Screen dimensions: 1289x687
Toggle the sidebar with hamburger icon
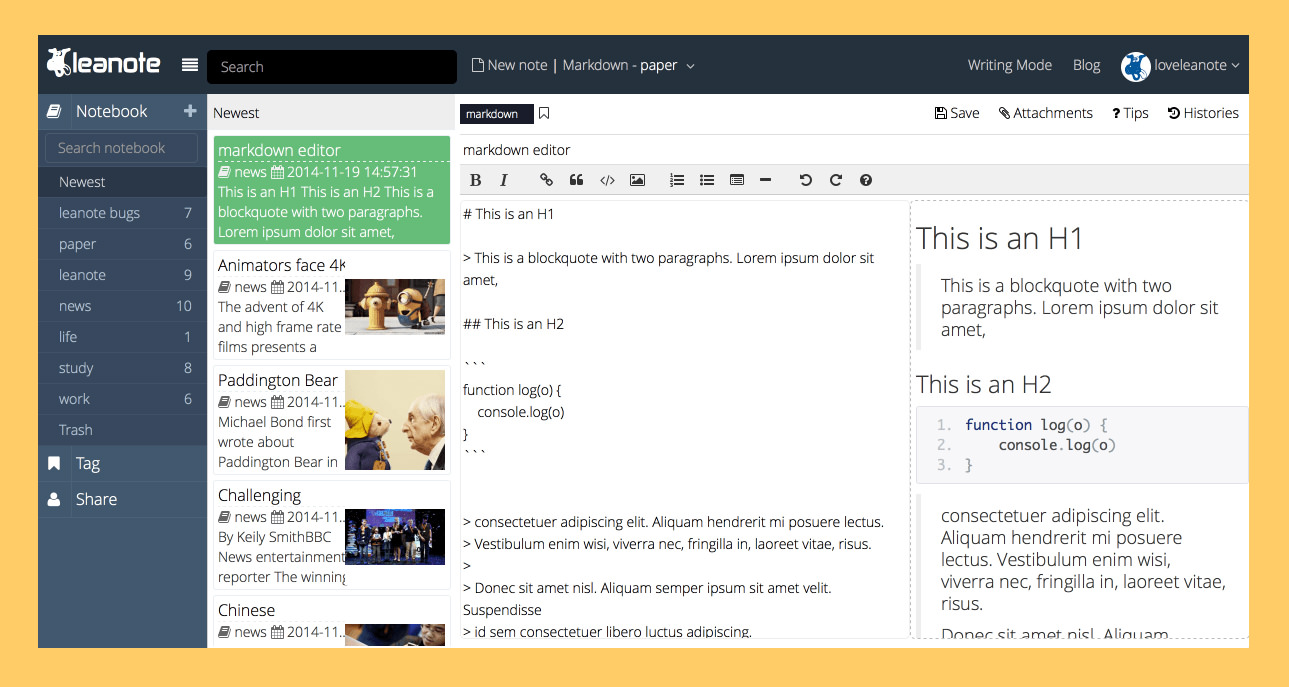pyautogui.click(x=190, y=65)
